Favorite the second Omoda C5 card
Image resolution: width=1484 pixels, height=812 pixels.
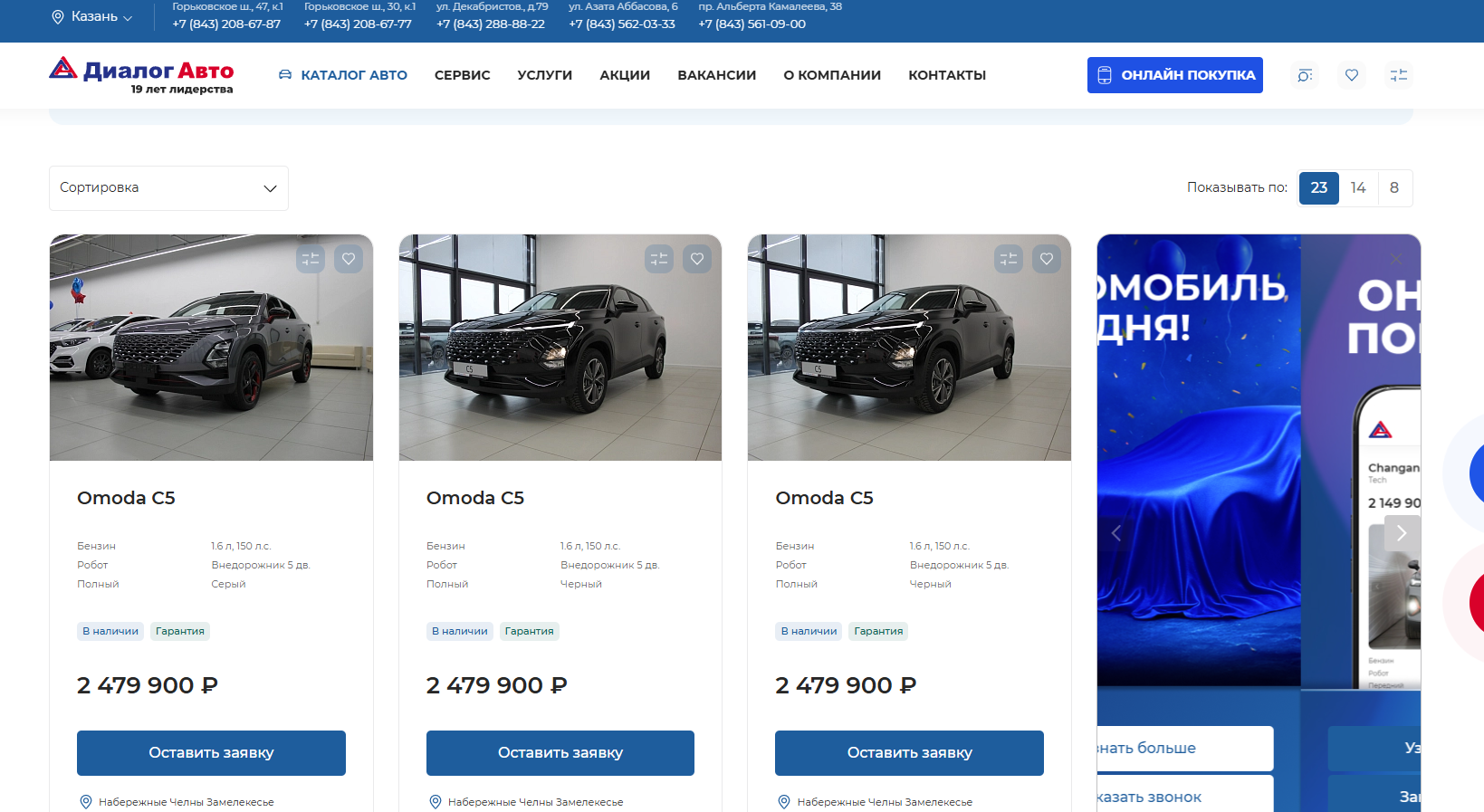click(x=697, y=259)
